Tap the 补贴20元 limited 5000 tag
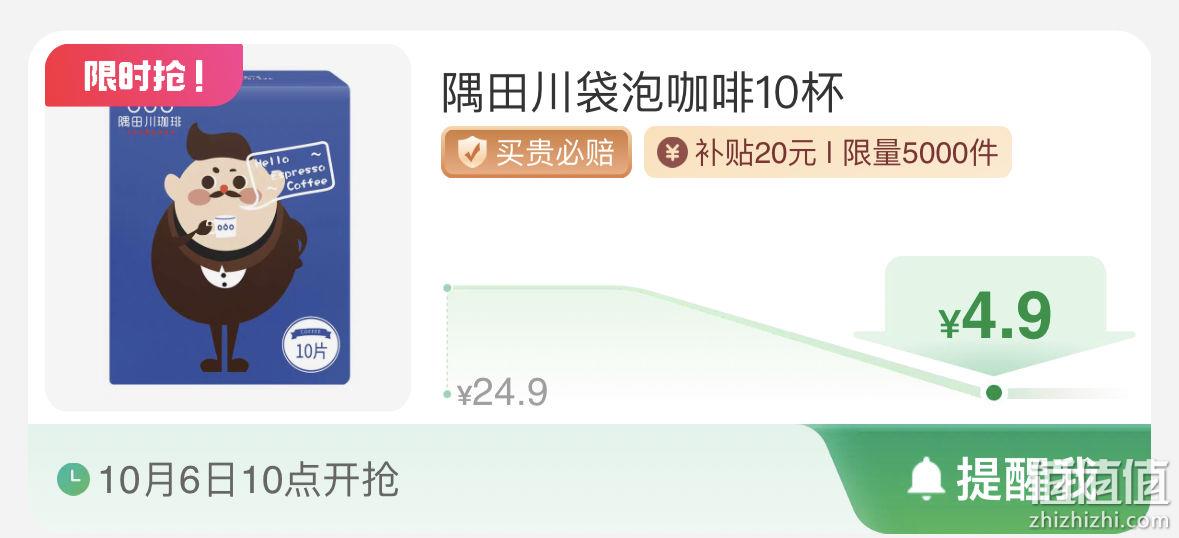1179x538 pixels. pyautogui.click(x=828, y=153)
